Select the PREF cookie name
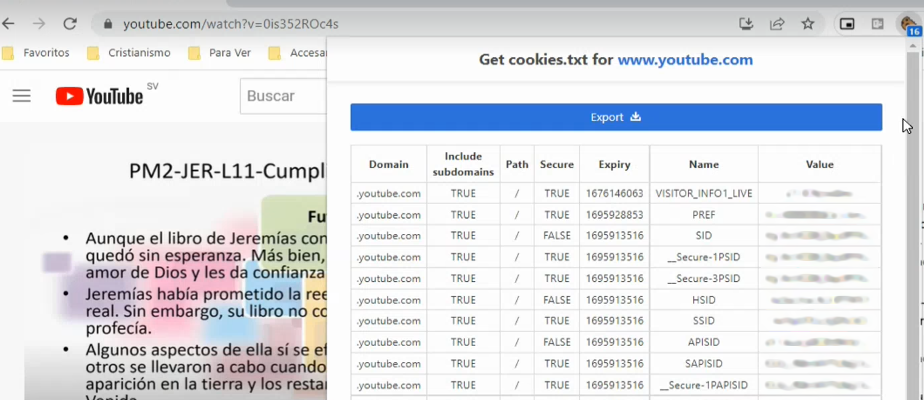The image size is (924, 400). point(704,215)
